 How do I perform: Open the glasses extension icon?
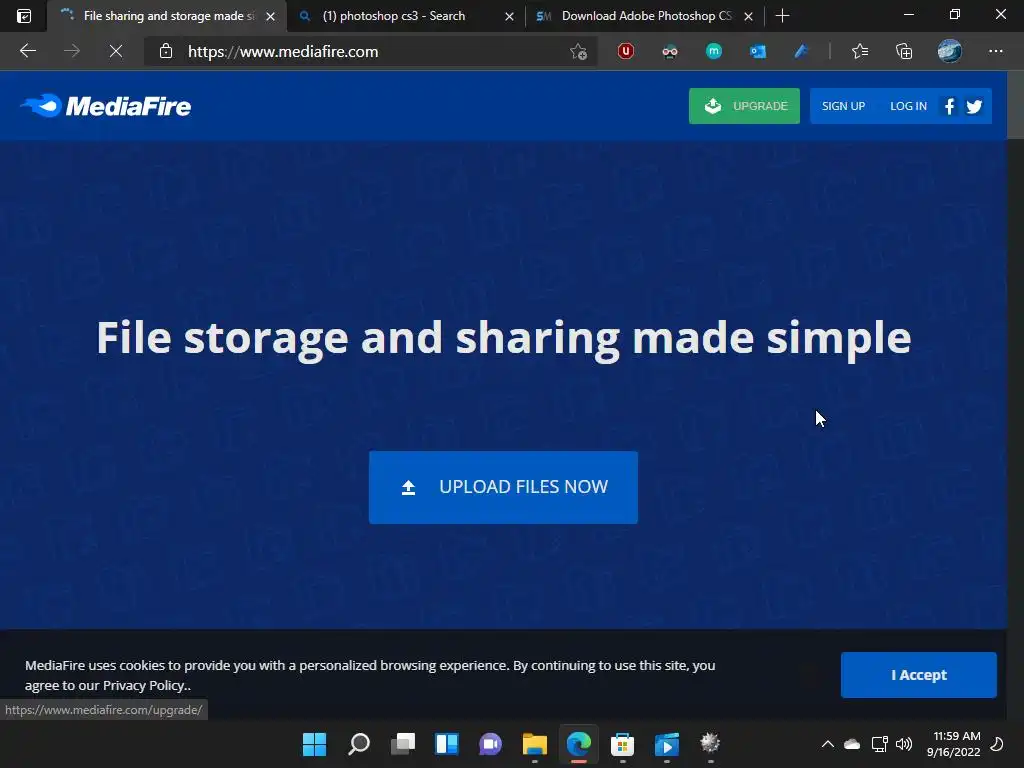[669, 52]
